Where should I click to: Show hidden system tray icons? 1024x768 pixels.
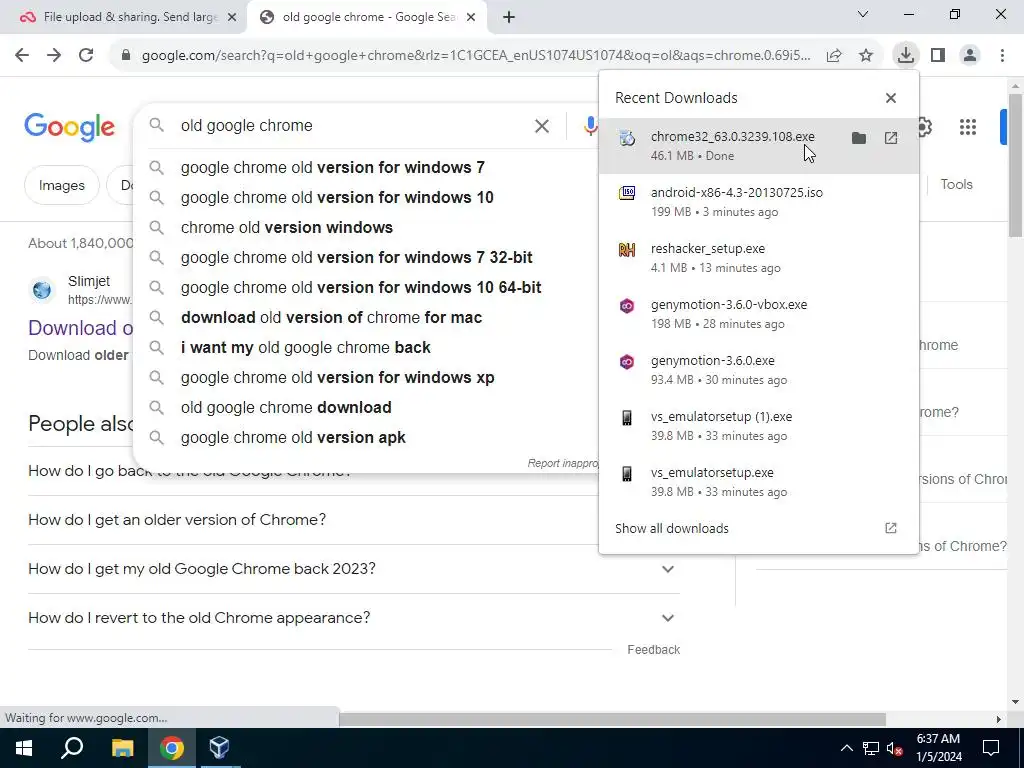(x=846, y=748)
